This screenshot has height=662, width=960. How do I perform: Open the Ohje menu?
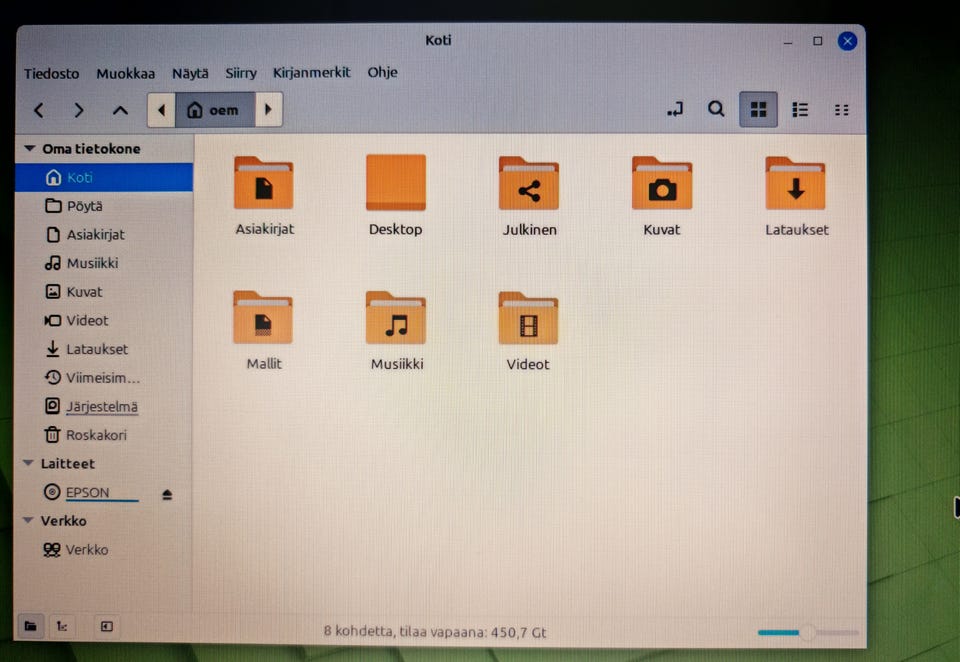tap(383, 72)
